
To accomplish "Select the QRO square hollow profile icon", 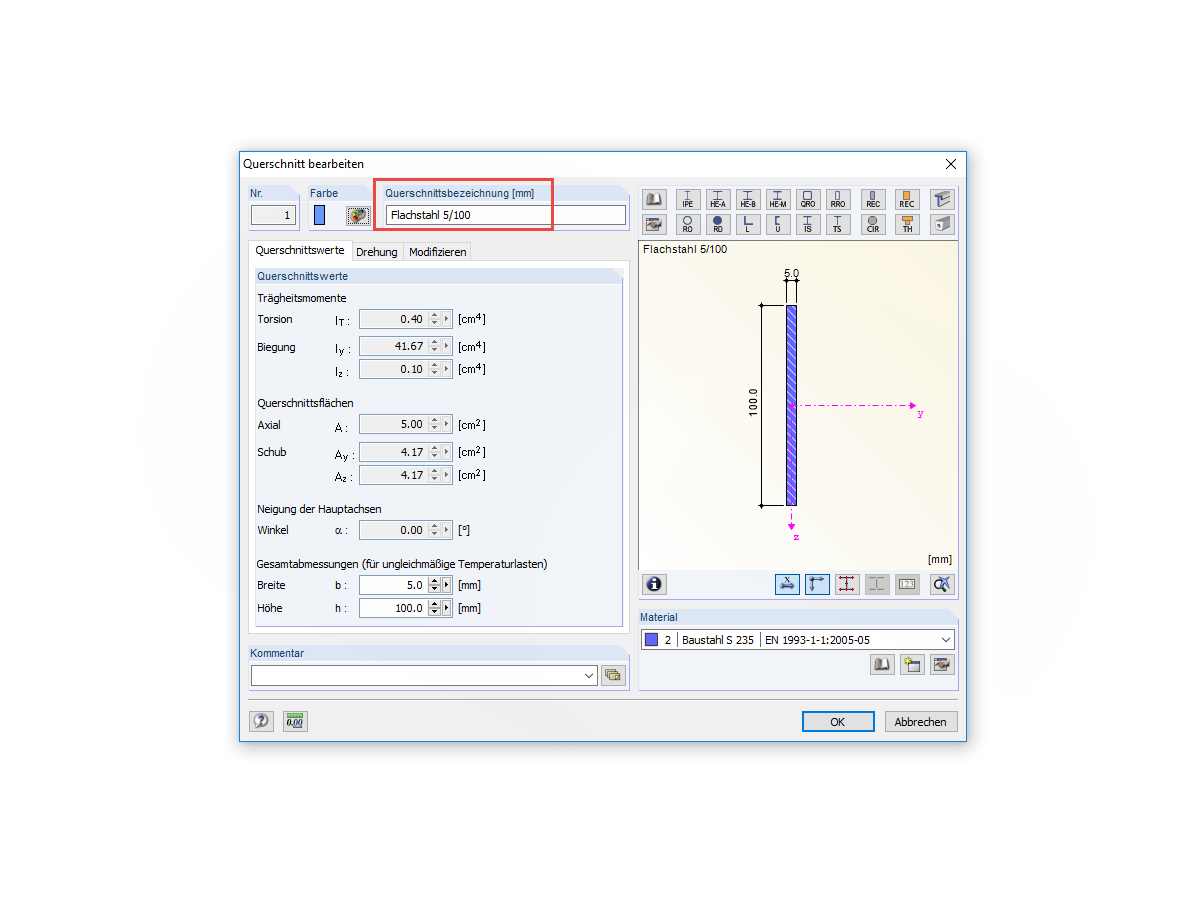I will pos(808,199).
